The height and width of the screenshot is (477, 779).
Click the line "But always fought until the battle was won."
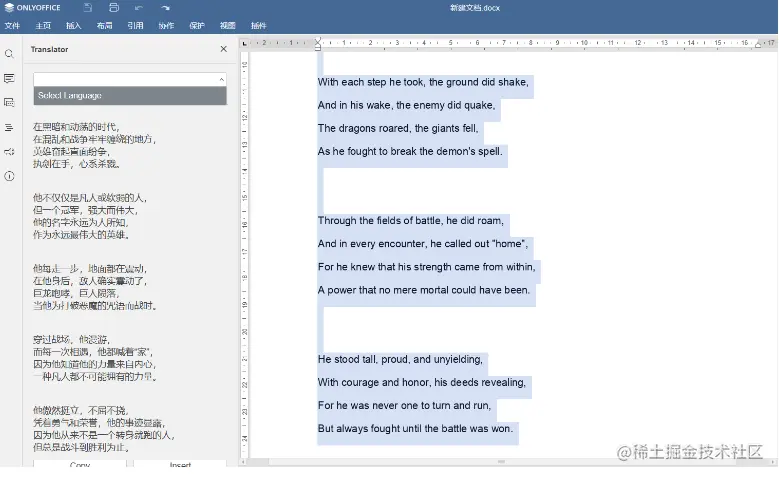pos(415,429)
